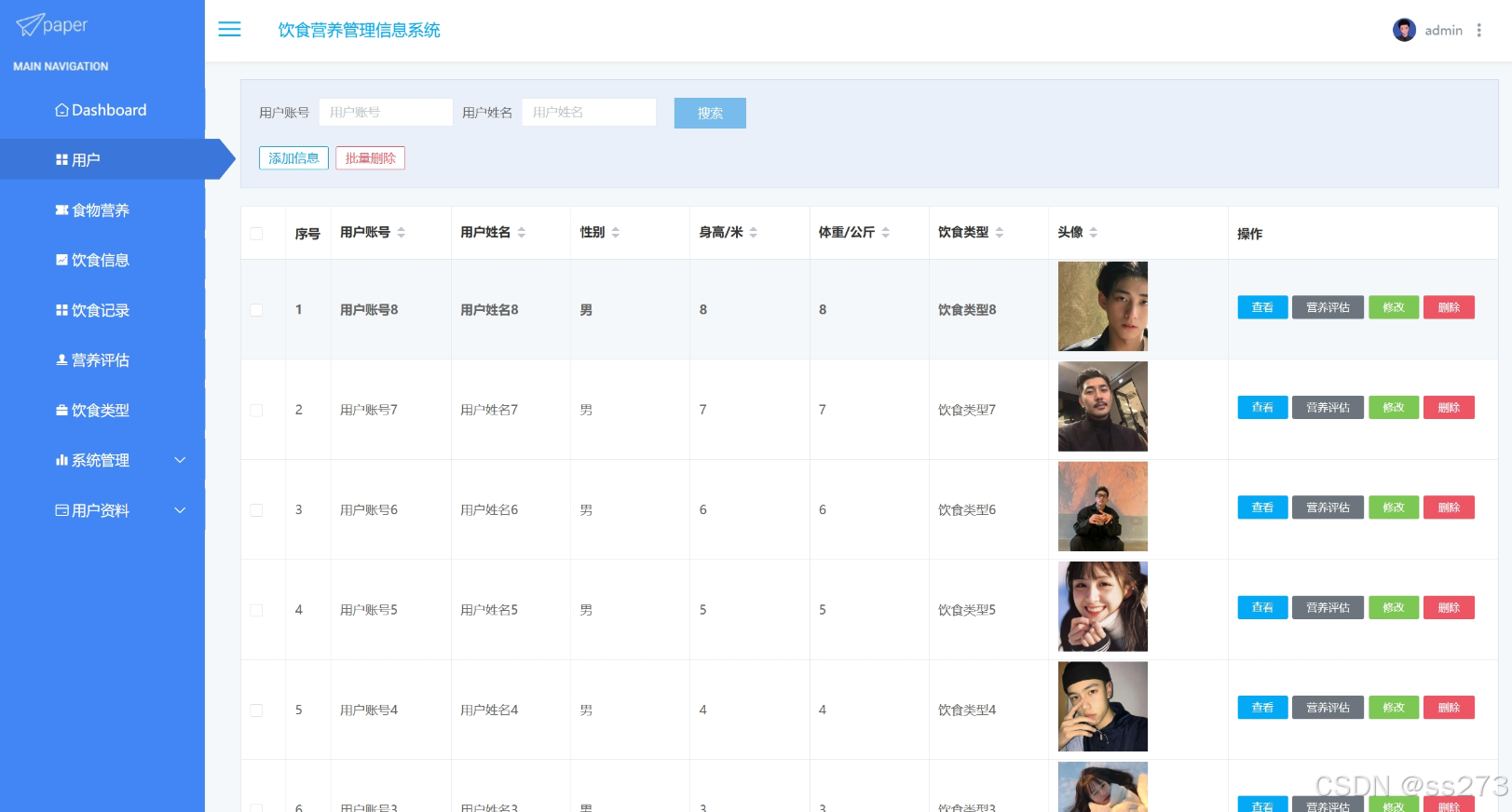Viewport: 1512px width, 812px height.
Task: Click the admin username text
Action: (1443, 31)
